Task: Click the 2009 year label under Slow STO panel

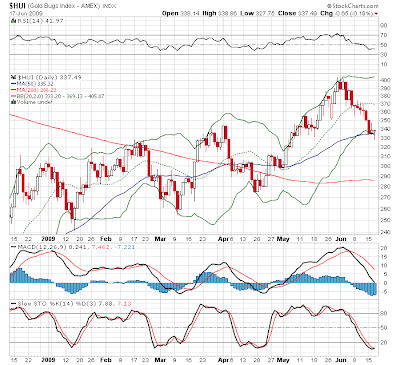Action: click(x=48, y=360)
